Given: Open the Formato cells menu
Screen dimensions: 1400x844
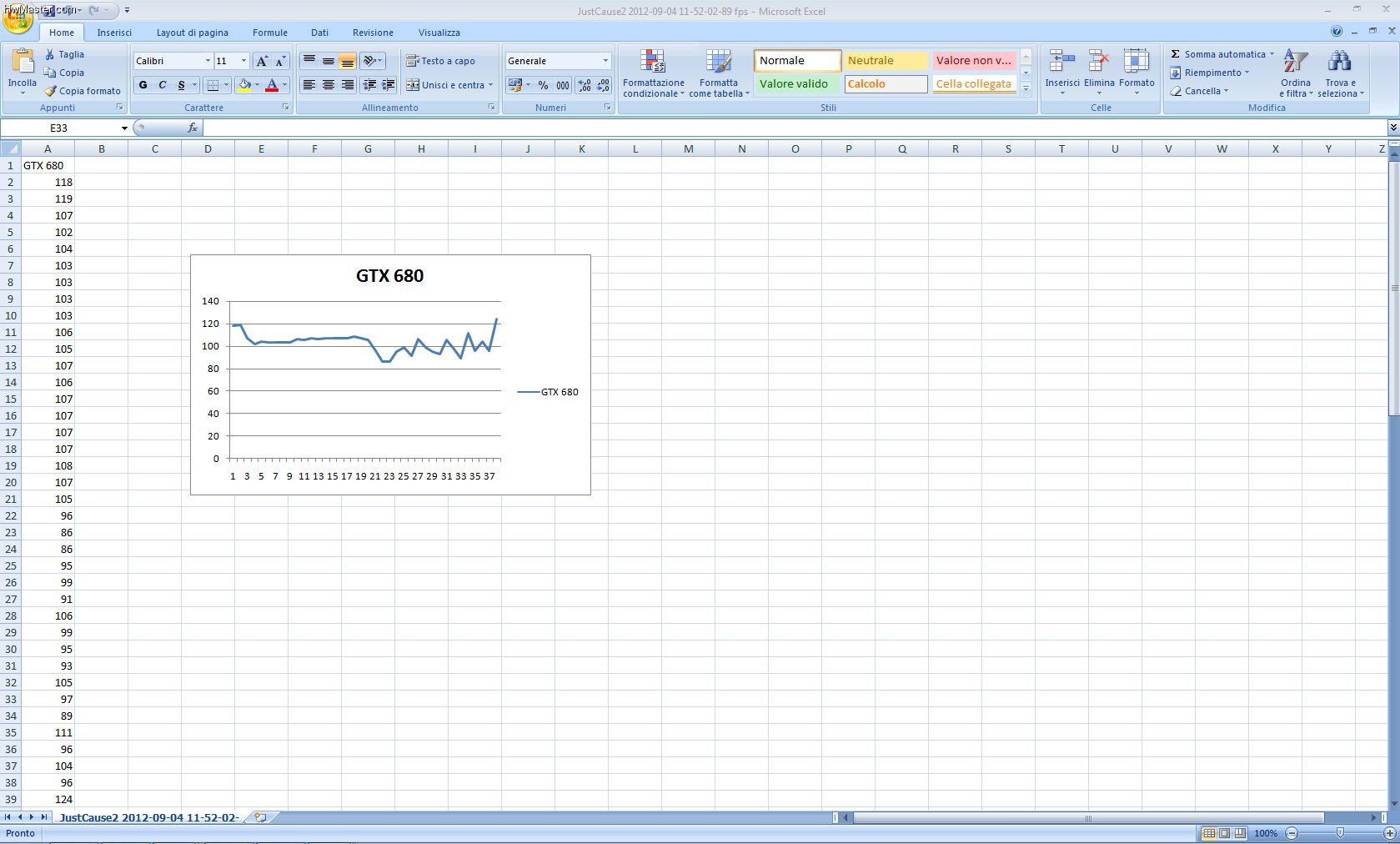Looking at the screenshot, I should pos(1137,73).
